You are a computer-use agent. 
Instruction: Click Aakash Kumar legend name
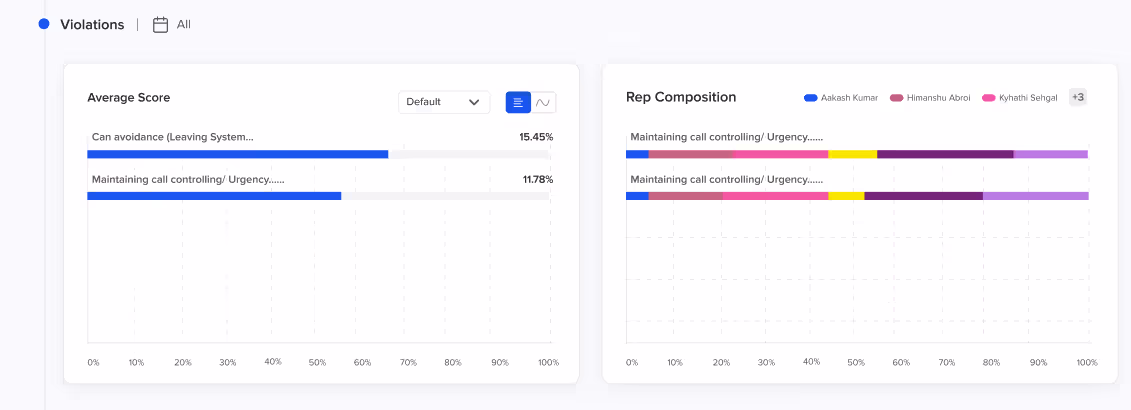pos(850,97)
